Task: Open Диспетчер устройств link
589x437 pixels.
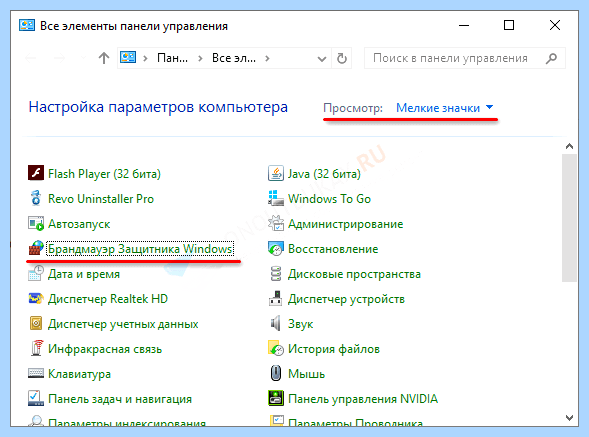Action: pos(346,299)
